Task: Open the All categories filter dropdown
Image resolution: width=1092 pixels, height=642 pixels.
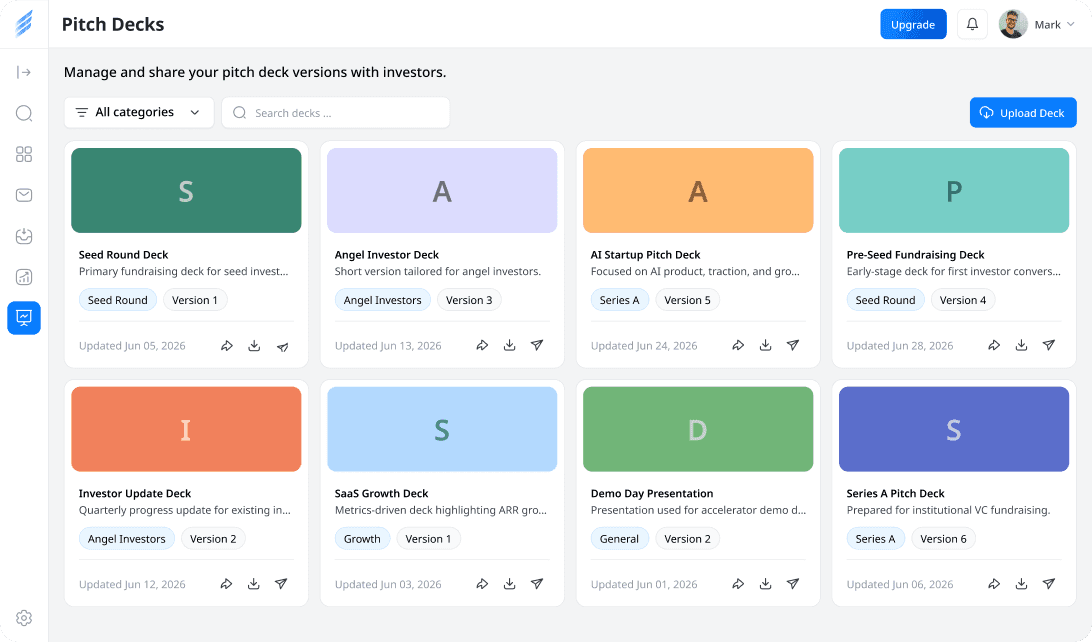Action: click(139, 113)
